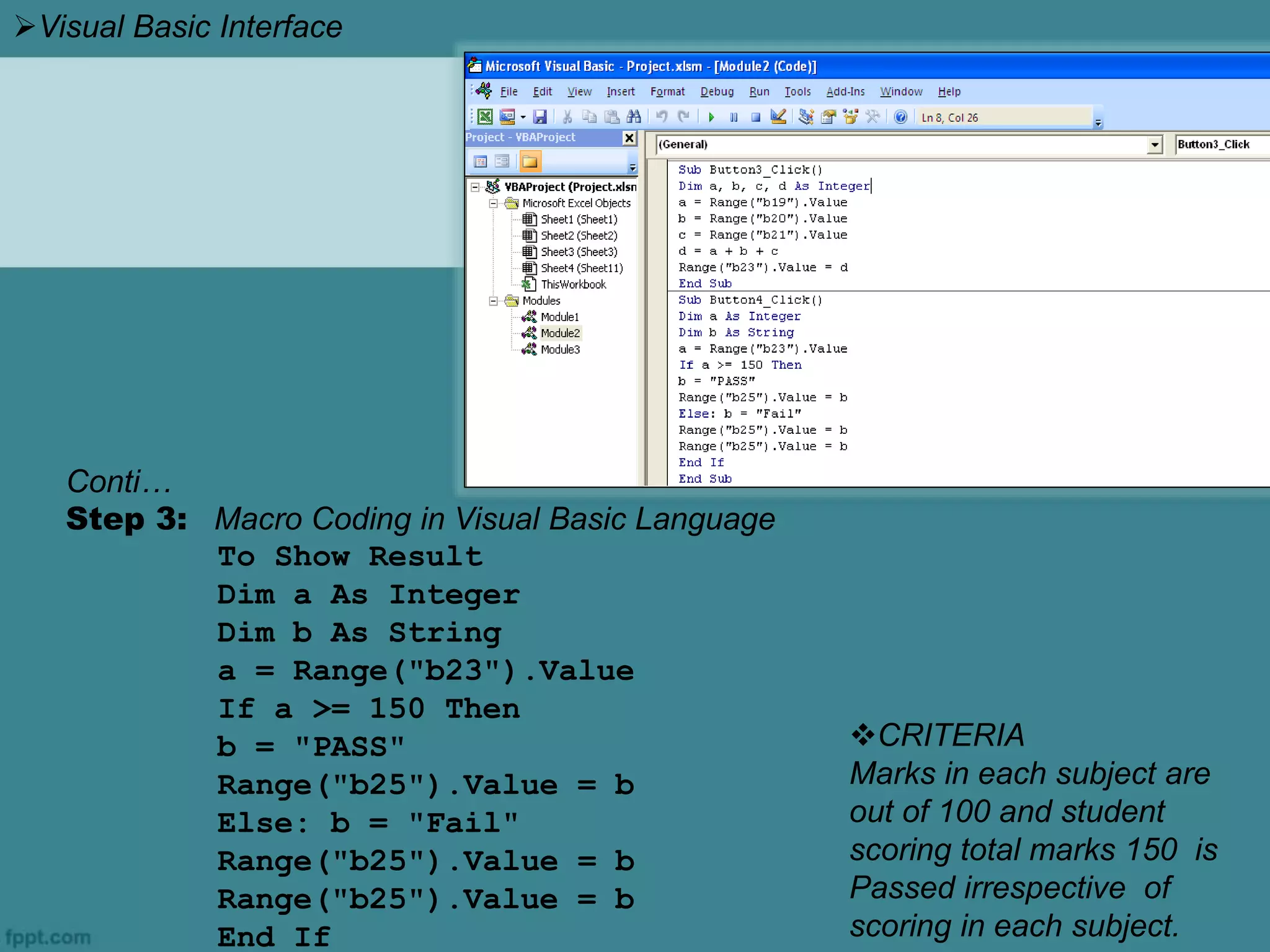The height and width of the screenshot is (952, 1270).
Task: Open the (General) object dropdown
Action: click(x=1154, y=144)
